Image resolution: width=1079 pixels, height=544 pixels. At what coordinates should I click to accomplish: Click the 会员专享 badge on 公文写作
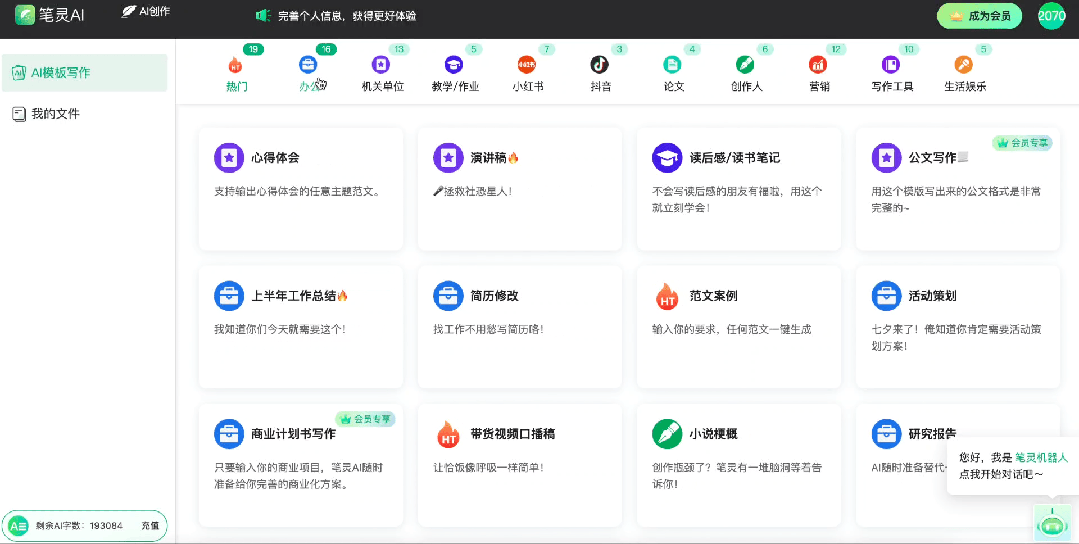coord(1022,142)
